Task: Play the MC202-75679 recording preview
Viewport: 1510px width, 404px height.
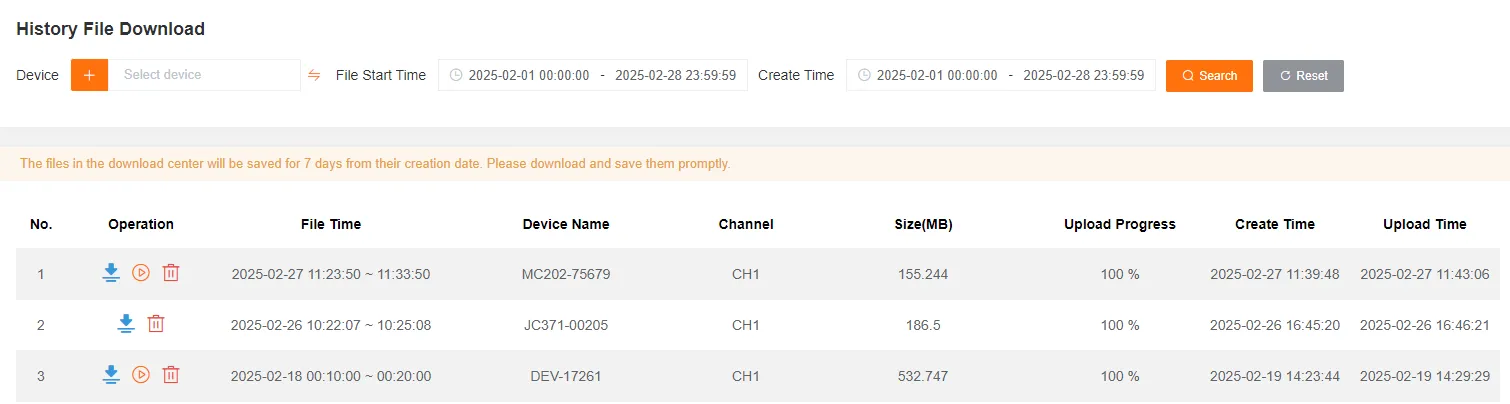Action: click(x=141, y=273)
